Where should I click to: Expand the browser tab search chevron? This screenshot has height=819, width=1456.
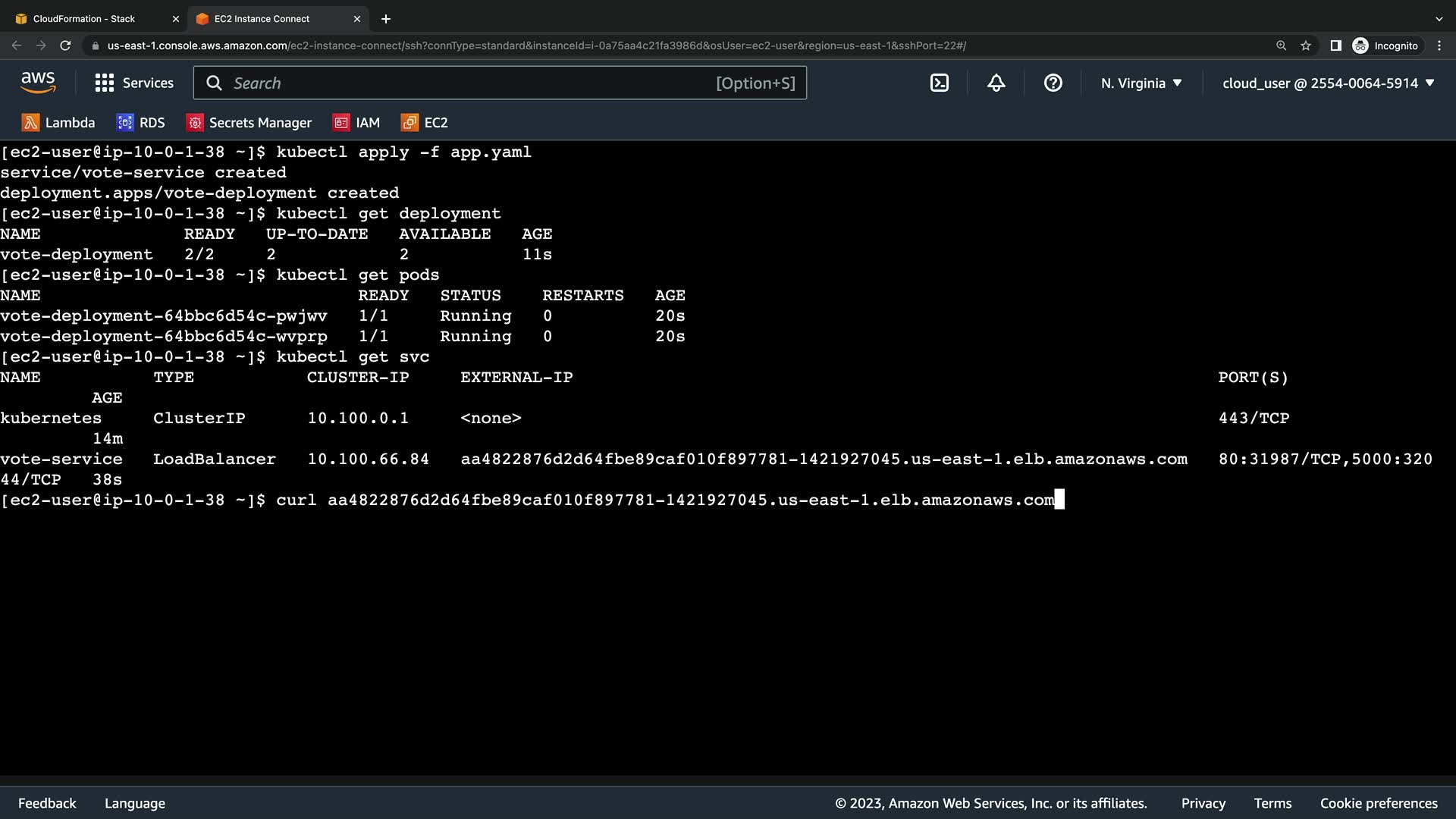(x=1439, y=19)
